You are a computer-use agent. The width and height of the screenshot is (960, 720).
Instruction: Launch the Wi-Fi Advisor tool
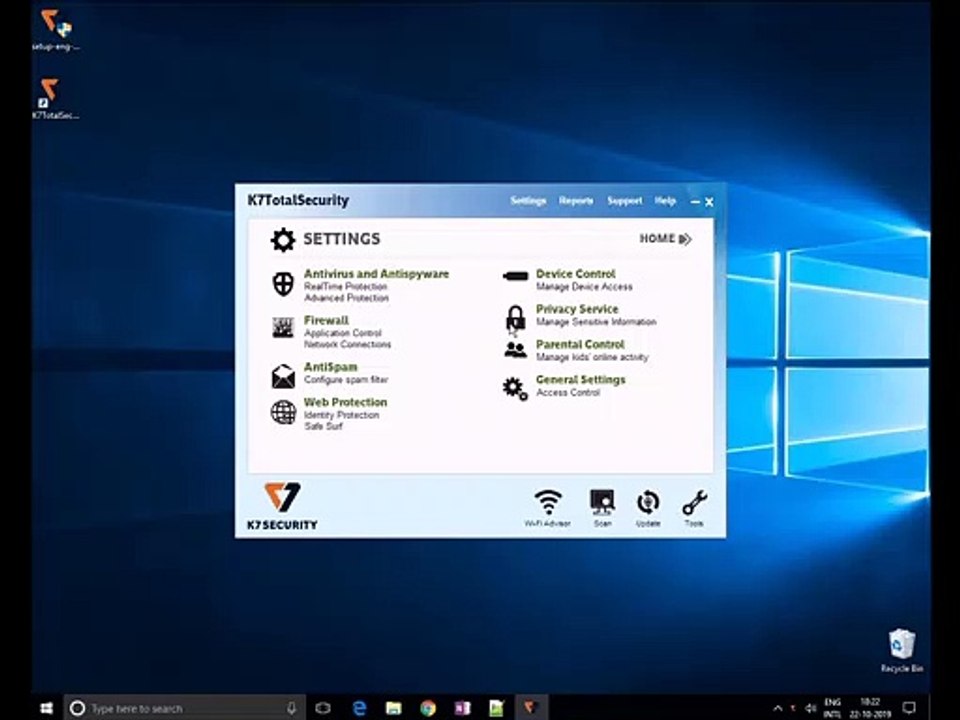[x=547, y=508]
